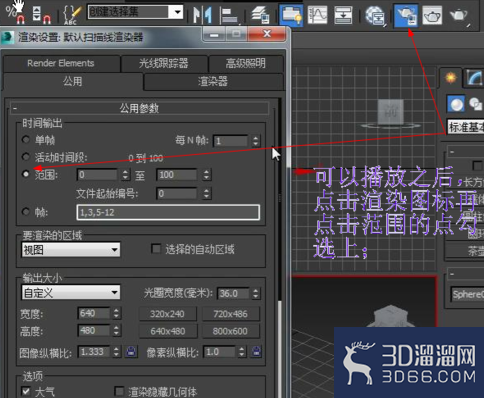Toggle the ribbon (graphite tools) icon
This screenshot has width=484, height=398.
point(291,15)
